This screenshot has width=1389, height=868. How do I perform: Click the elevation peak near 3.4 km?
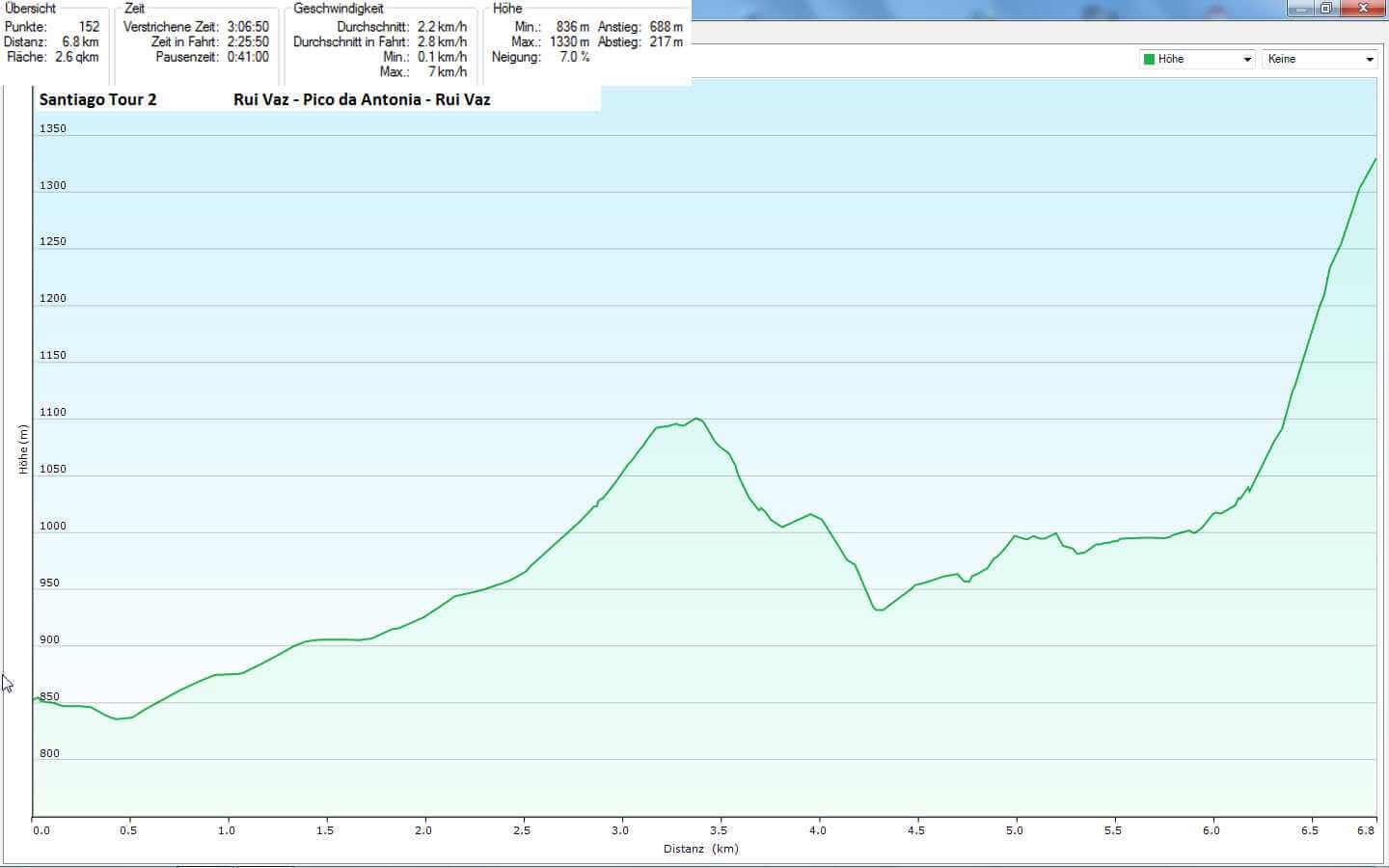coord(696,419)
